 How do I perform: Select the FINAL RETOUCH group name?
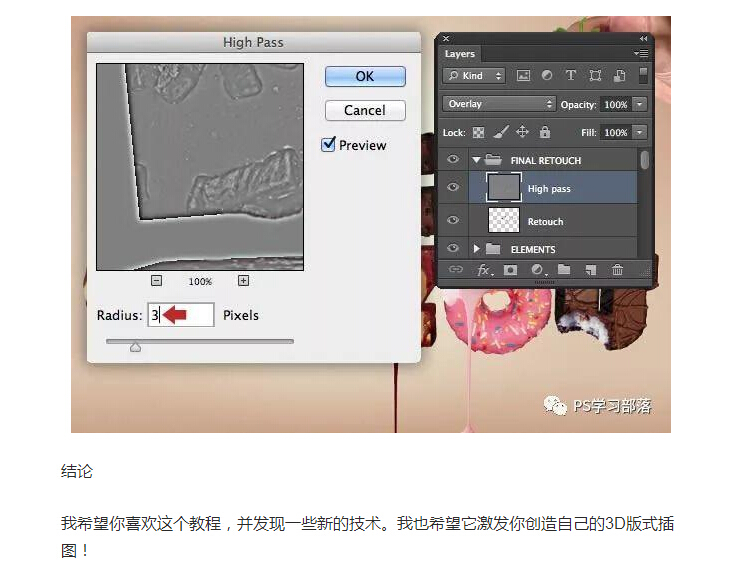click(x=545, y=161)
